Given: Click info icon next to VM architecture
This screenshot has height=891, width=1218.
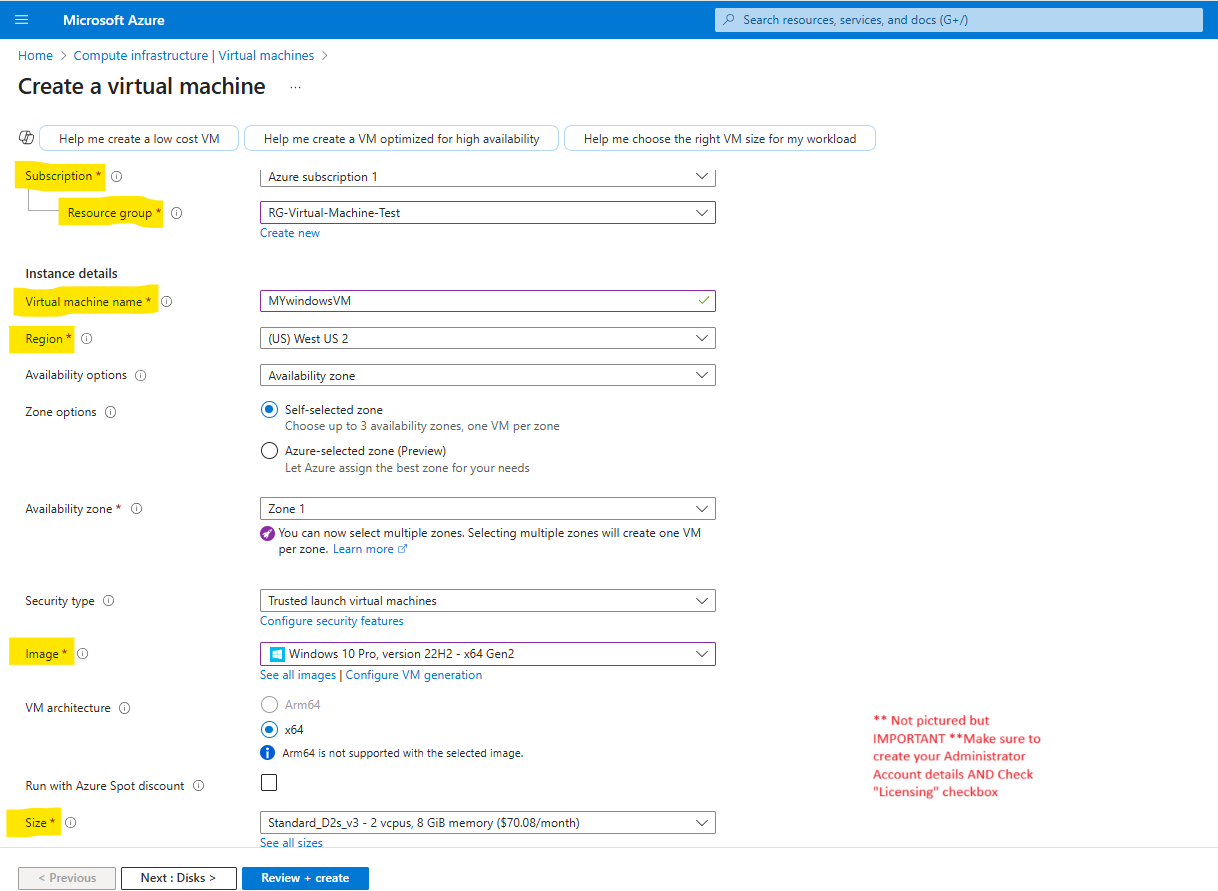Looking at the screenshot, I should coord(124,708).
